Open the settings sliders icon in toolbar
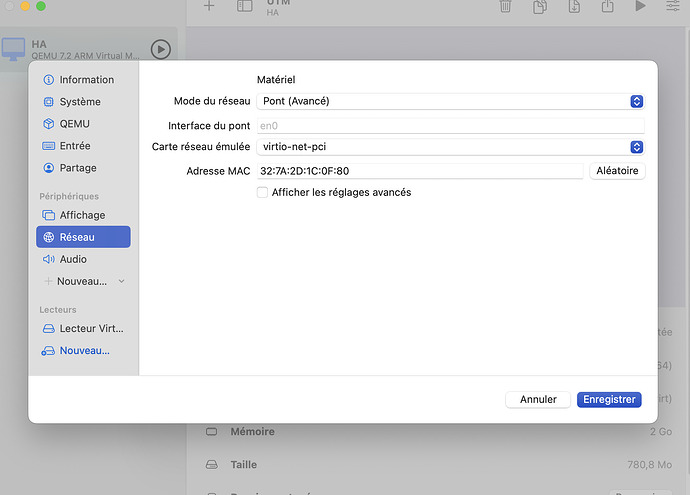690x495 pixels. pos(671,7)
